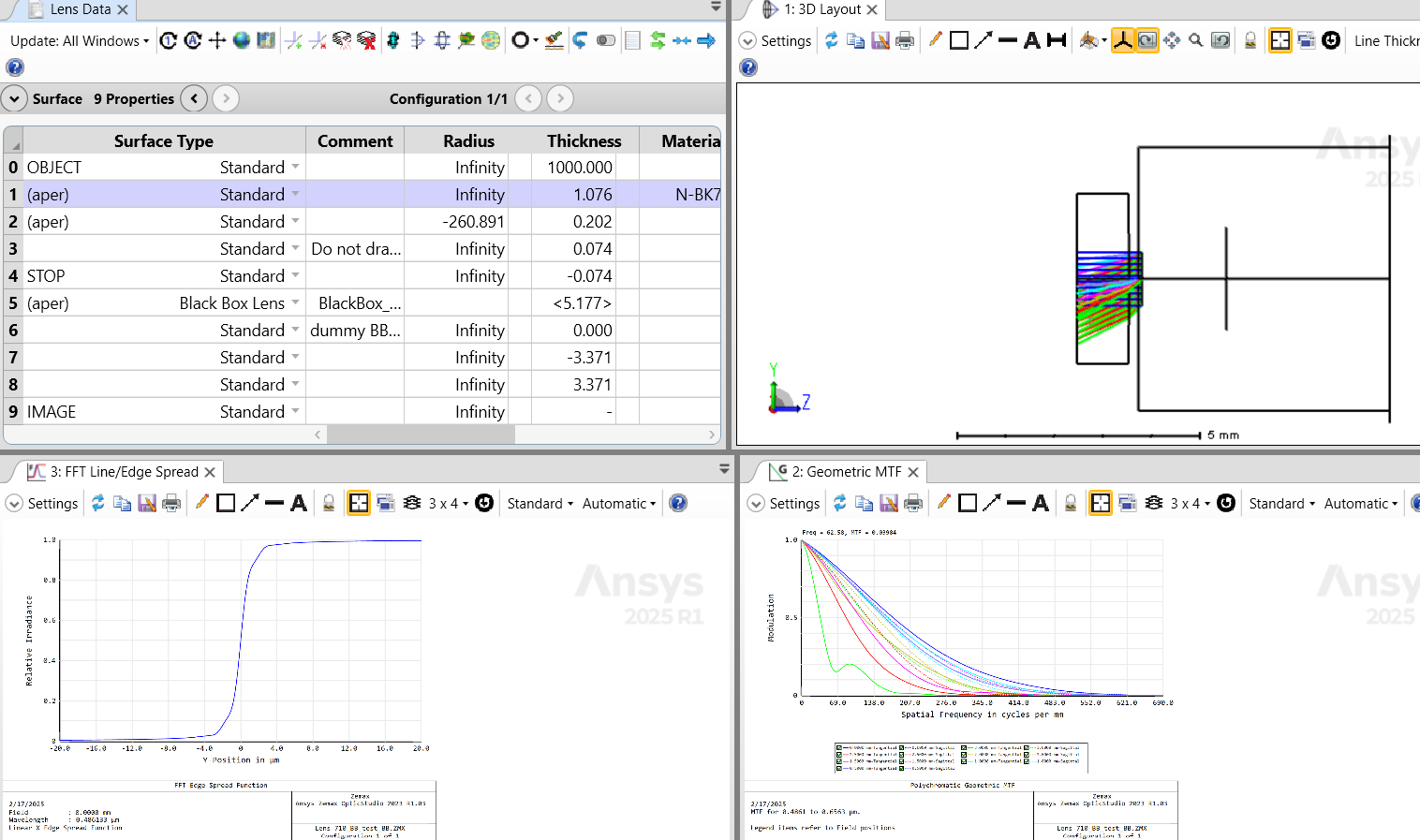Click the circle aperture icon in Lens Data
Image resolution: width=1420 pixels, height=840 pixels.
(520, 40)
